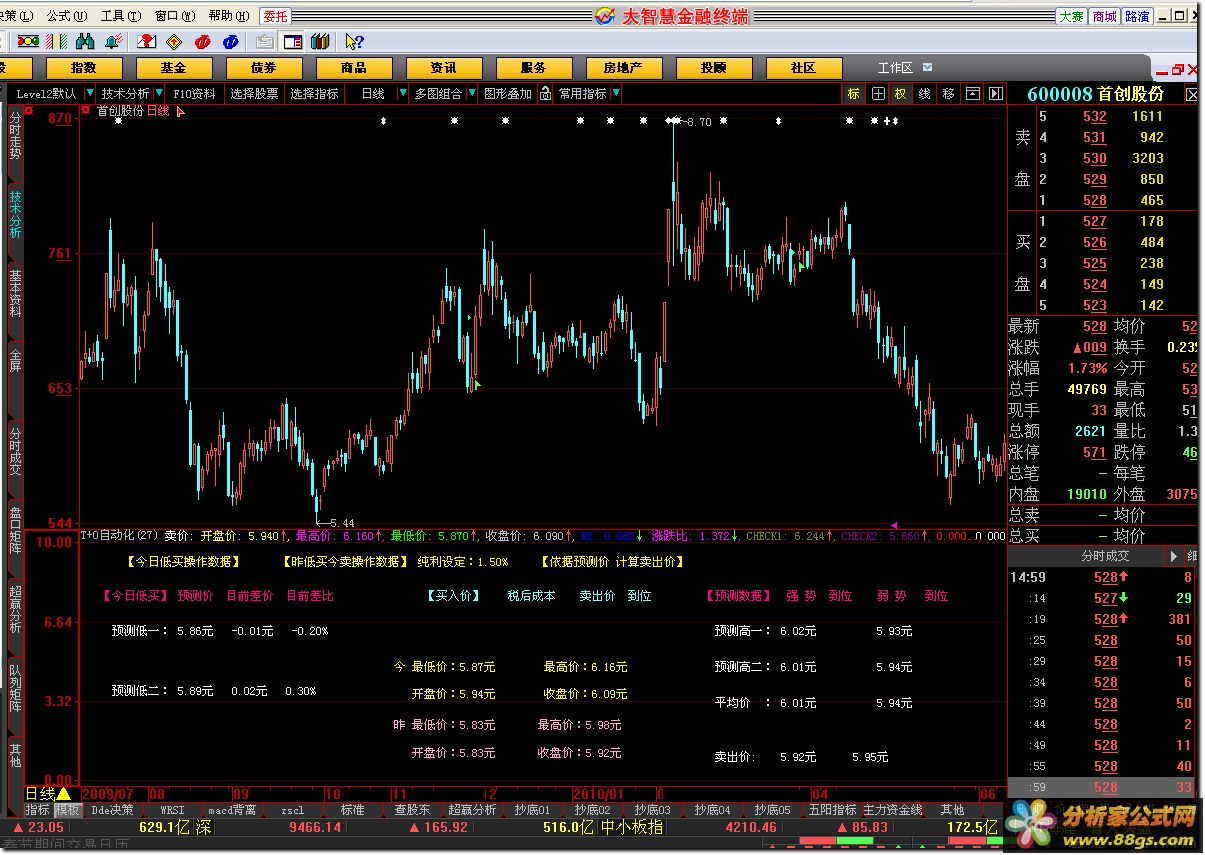
Task: Select the 盘口矩阵 side tab
Action: coord(14,533)
